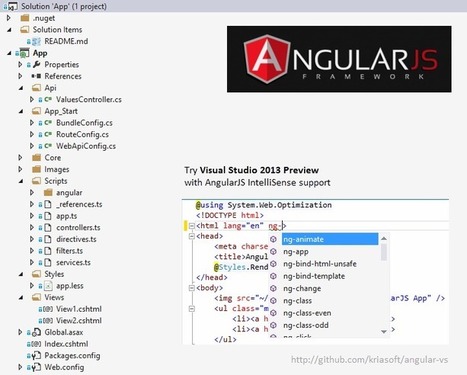Collapse the App project node arrow
The height and width of the screenshot is (375, 467).
(9, 53)
